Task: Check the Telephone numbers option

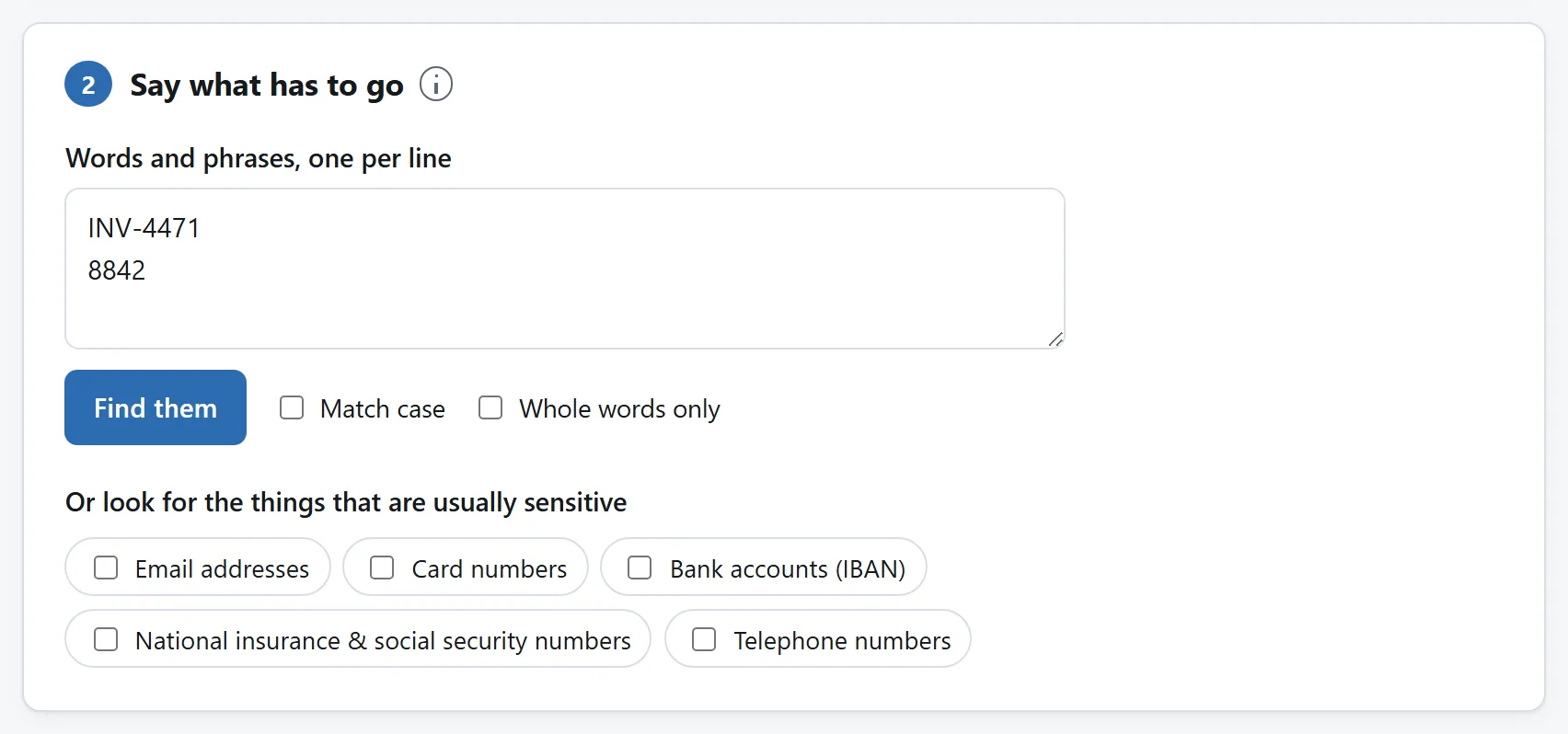Action: 704,639
